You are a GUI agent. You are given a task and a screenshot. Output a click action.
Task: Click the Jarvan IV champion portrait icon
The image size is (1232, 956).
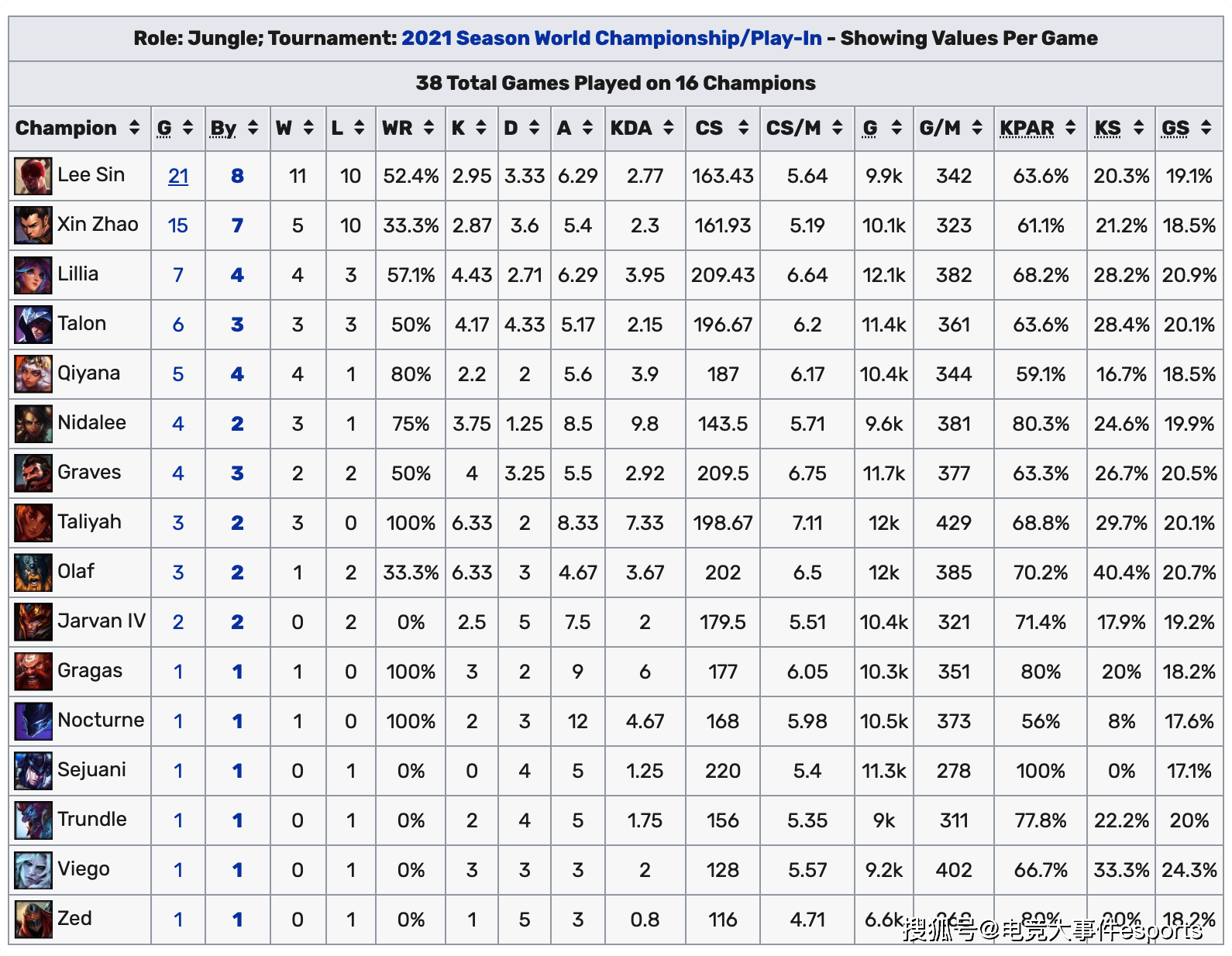[33, 622]
